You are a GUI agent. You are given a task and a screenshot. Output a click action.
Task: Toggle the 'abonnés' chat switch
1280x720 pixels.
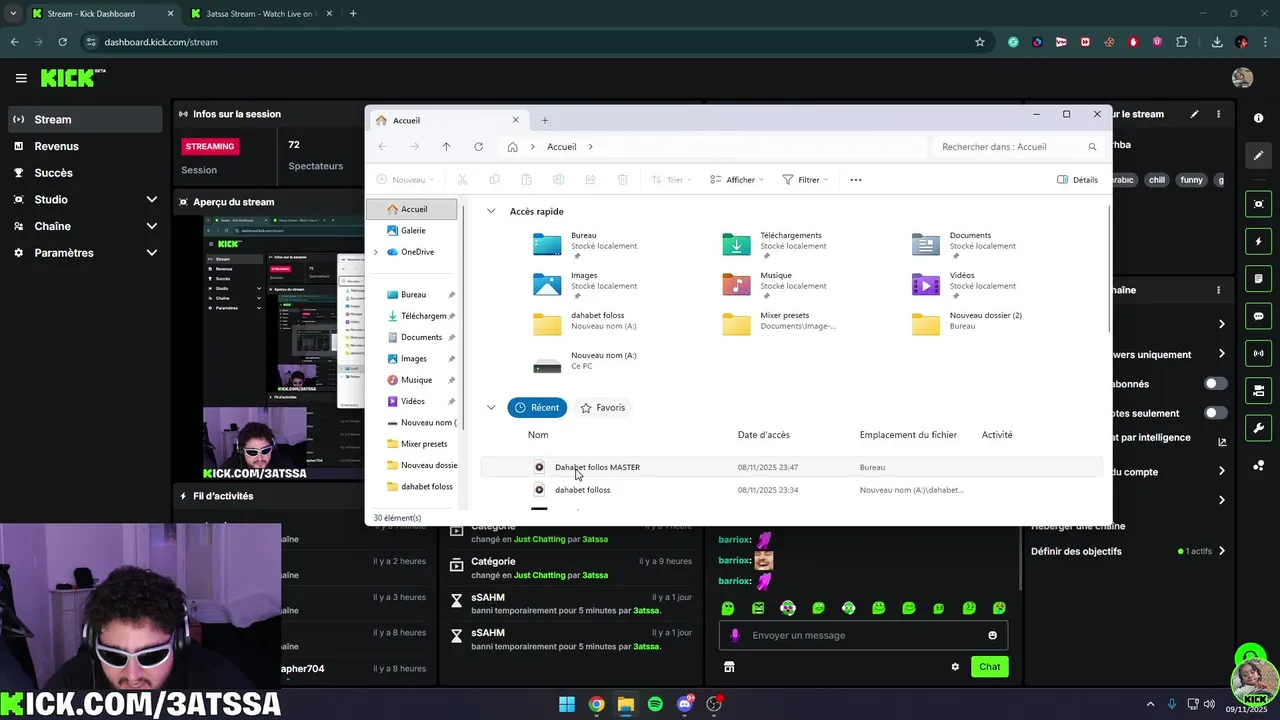tap(1215, 384)
